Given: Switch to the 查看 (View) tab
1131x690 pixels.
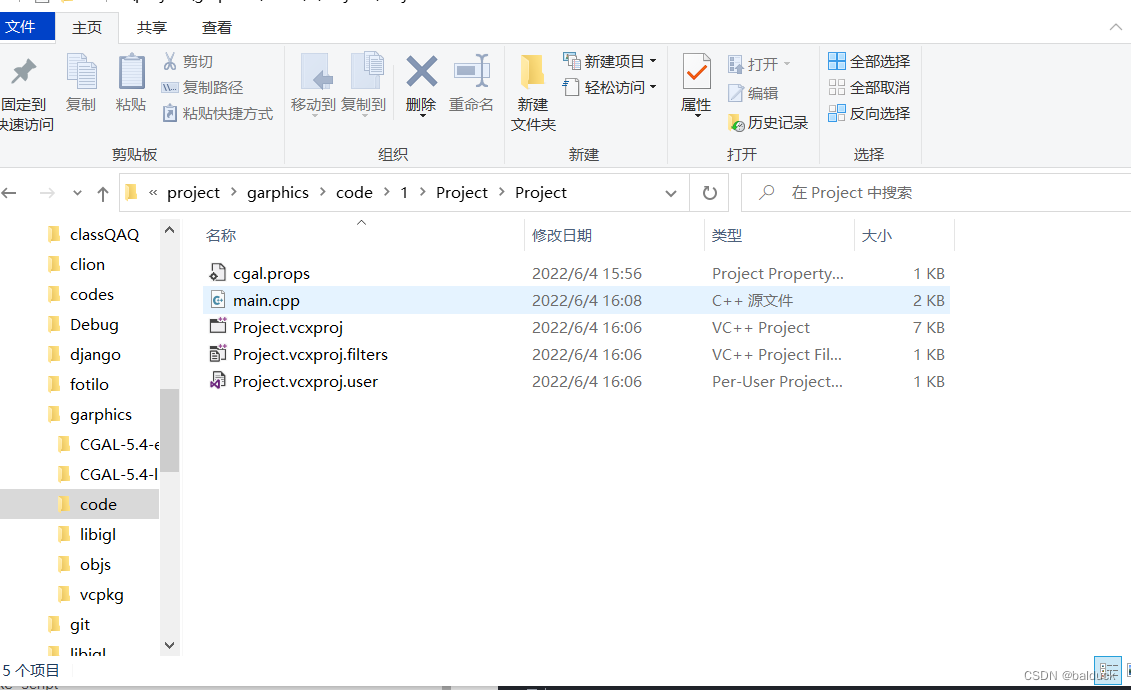Looking at the screenshot, I should 216,27.
